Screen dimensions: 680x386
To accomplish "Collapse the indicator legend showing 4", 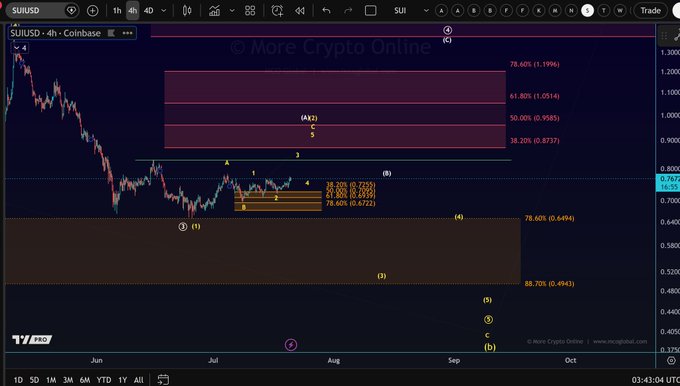I will click(x=20, y=48).
